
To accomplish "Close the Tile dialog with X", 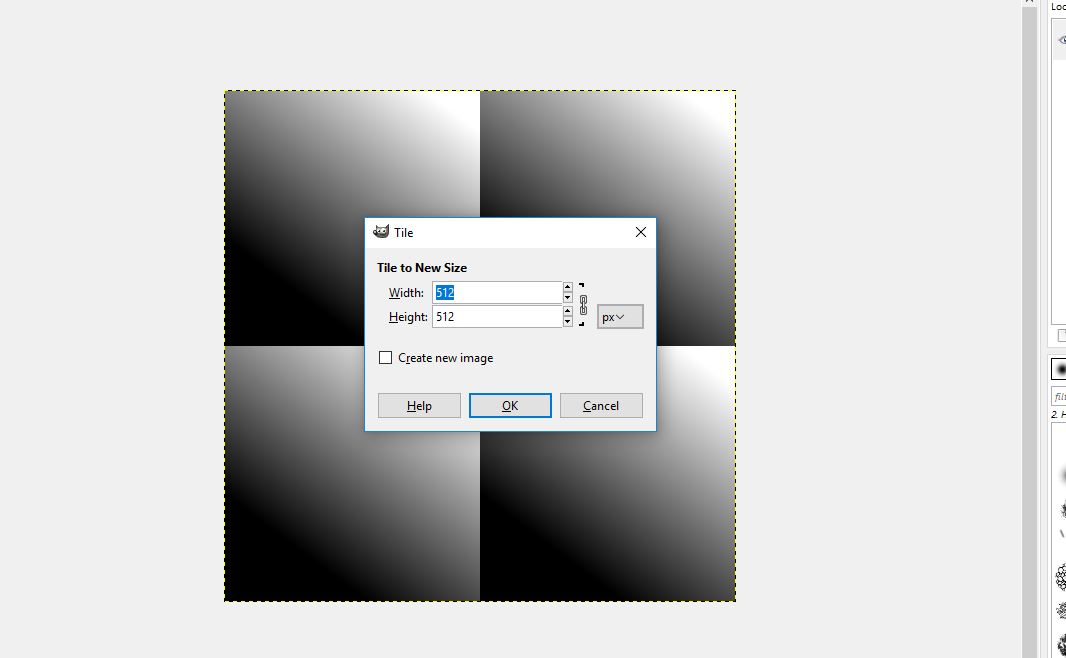I will click(640, 232).
